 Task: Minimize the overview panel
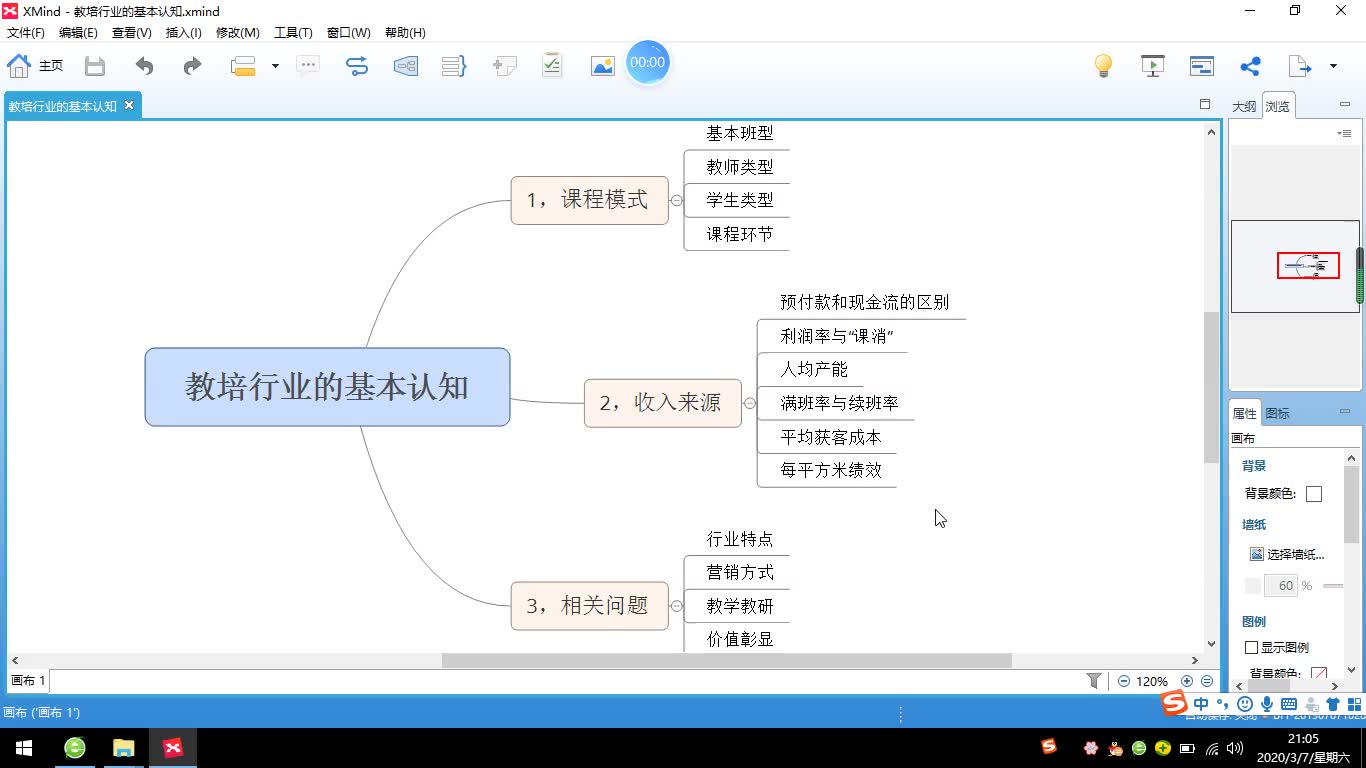coord(1345,104)
